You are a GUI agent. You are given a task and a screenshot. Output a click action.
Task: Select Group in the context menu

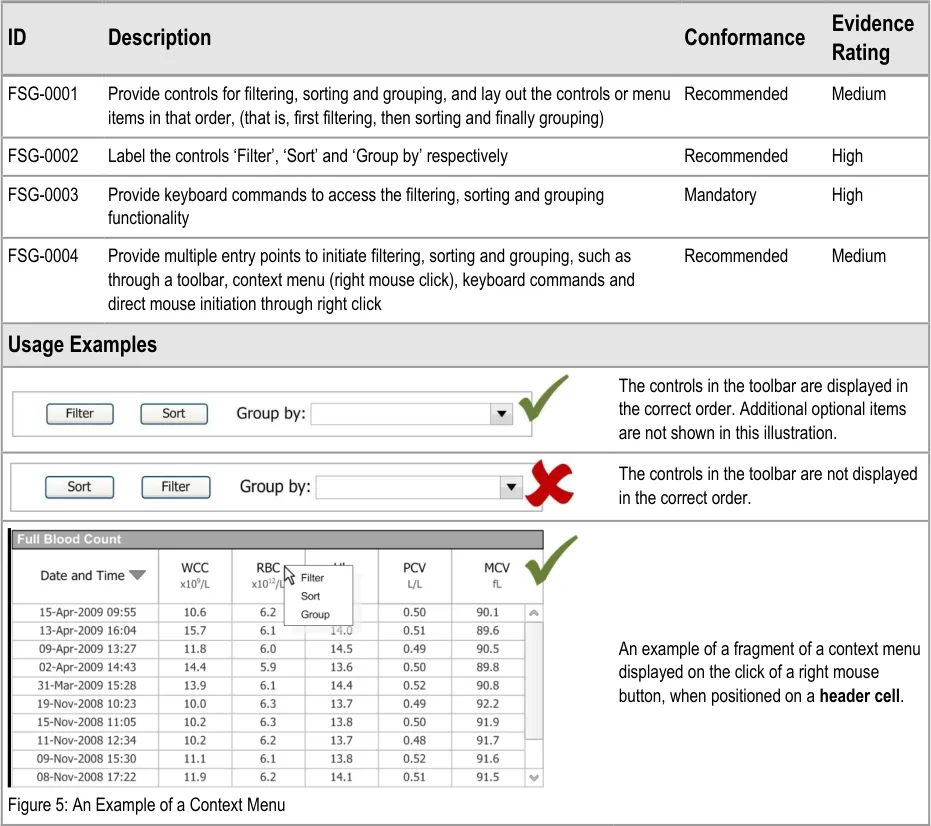[x=314, y=614]
